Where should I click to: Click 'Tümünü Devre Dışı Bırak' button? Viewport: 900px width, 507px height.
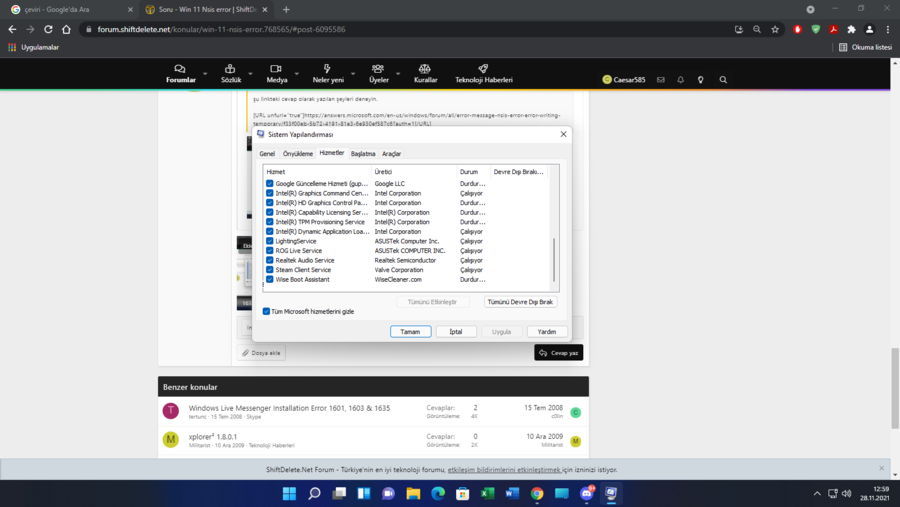pos(520,301)
